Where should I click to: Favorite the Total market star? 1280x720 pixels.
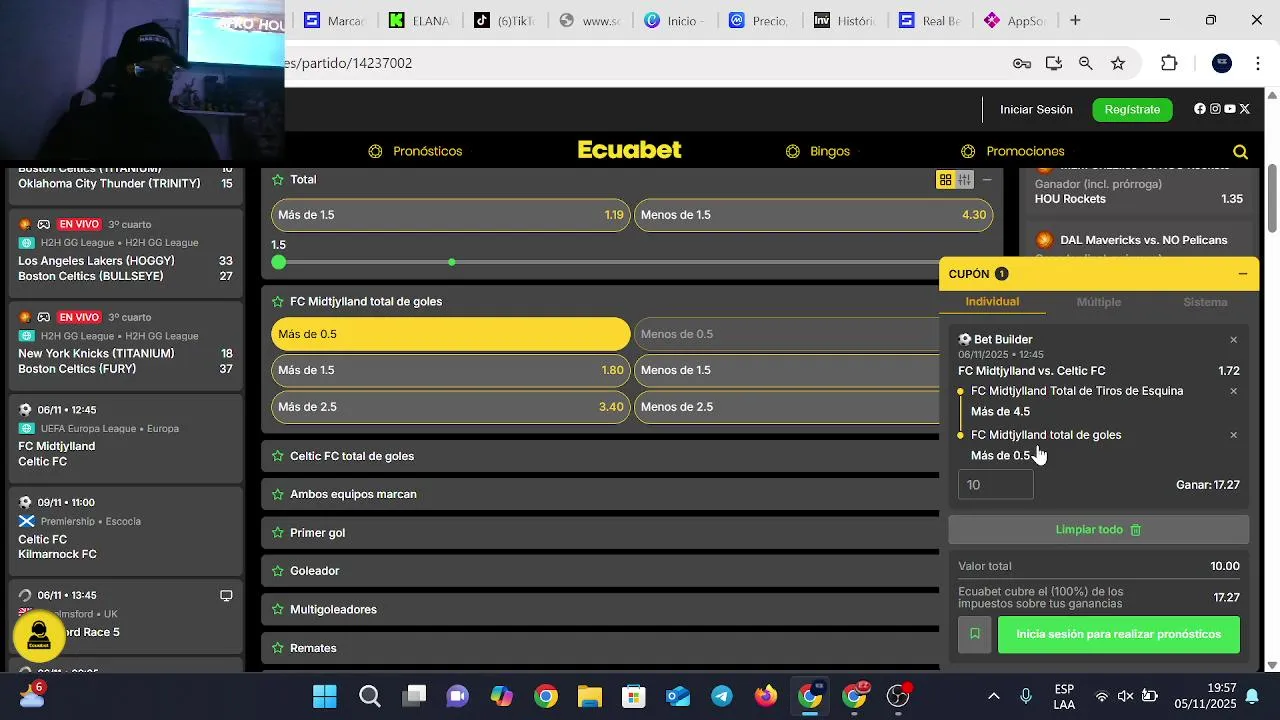pos(278,180)
